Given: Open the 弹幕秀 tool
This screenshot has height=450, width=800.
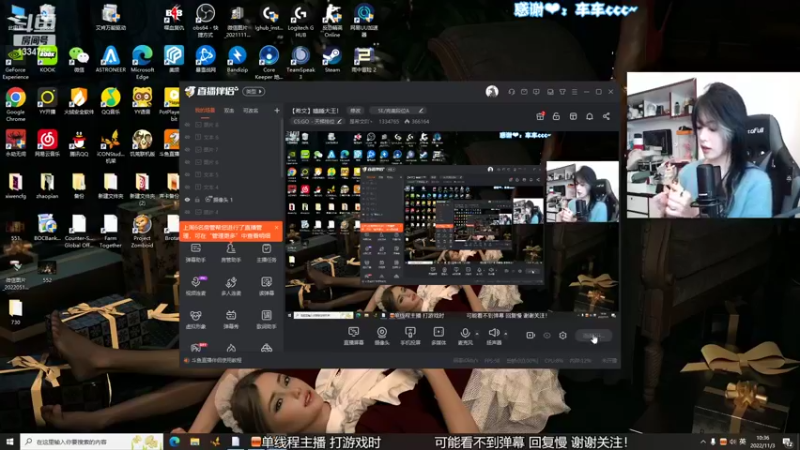Looking at the screenshot, I should pyautogui.click(x=231, y=319).
